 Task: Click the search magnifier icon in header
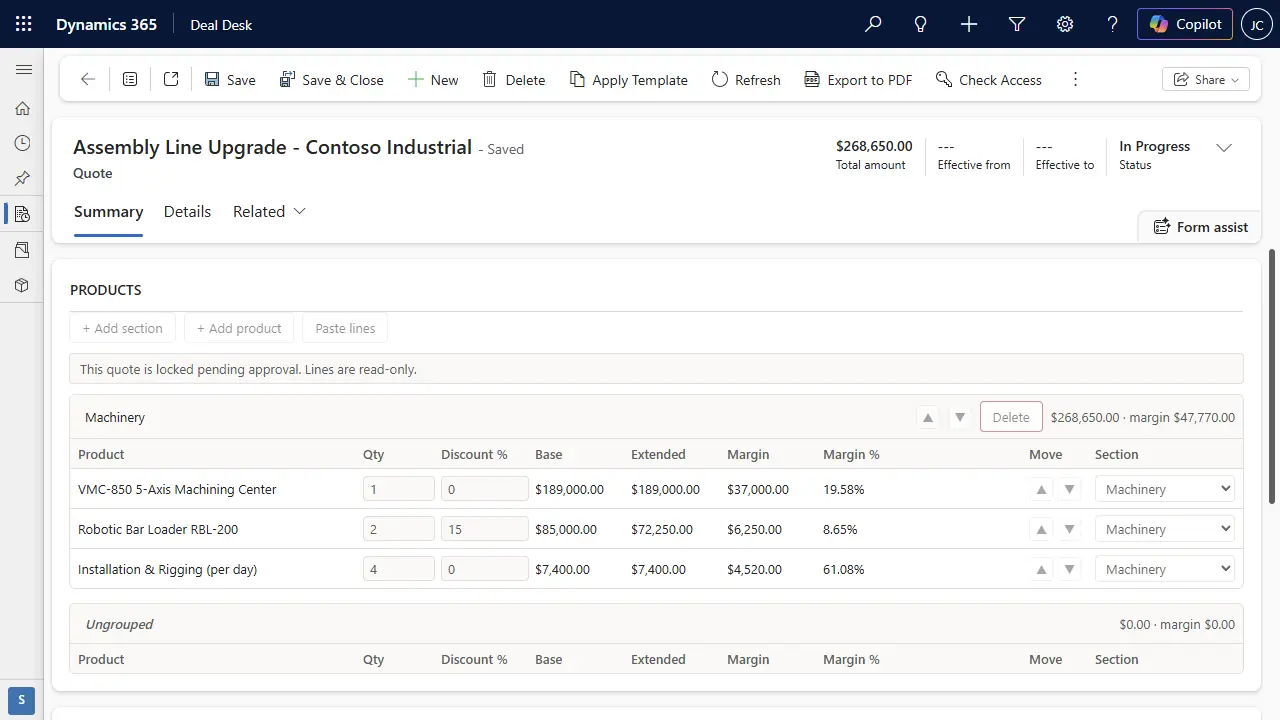pyautogui.click(x=873, y=24)
